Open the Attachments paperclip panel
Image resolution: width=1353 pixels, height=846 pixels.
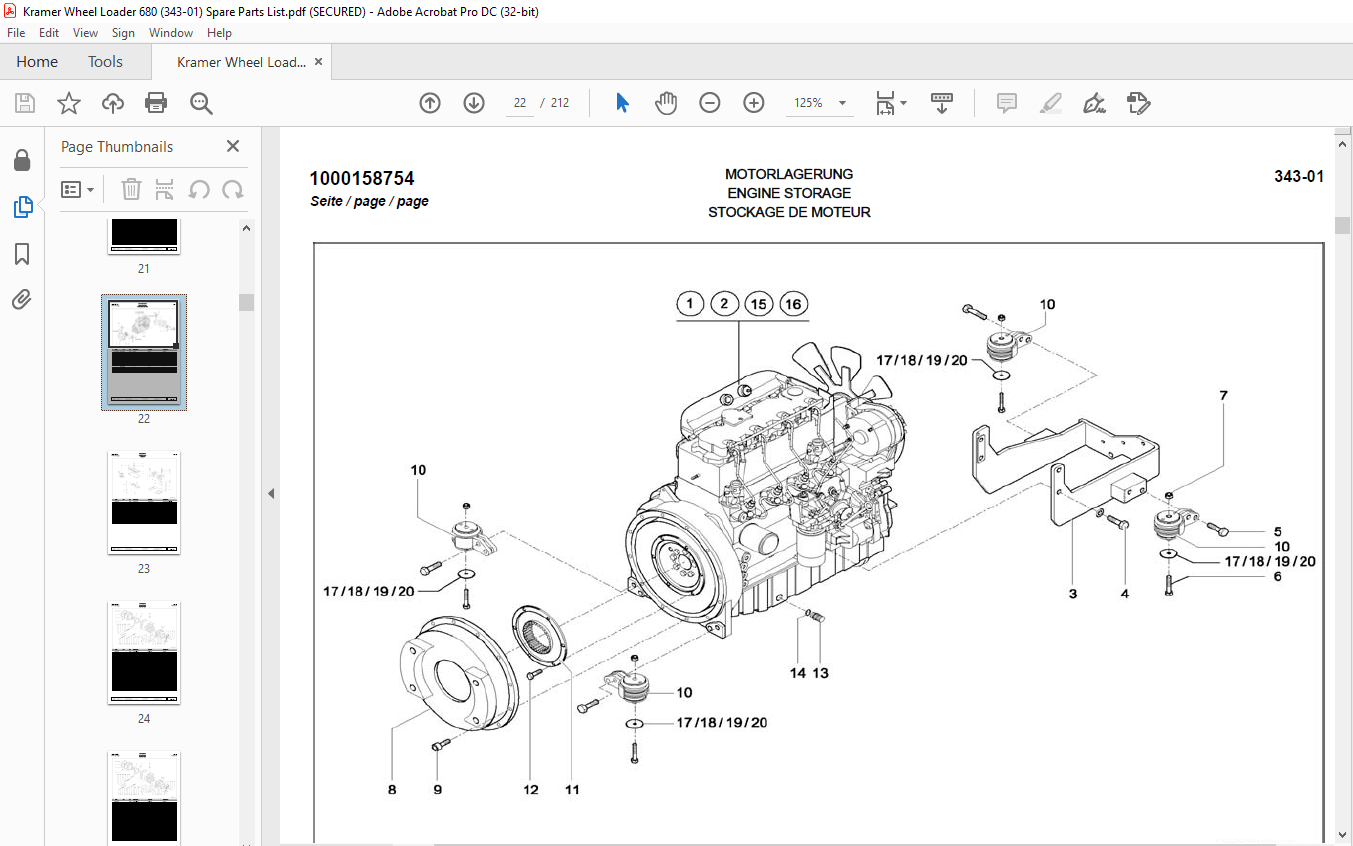tap(22, 299)
